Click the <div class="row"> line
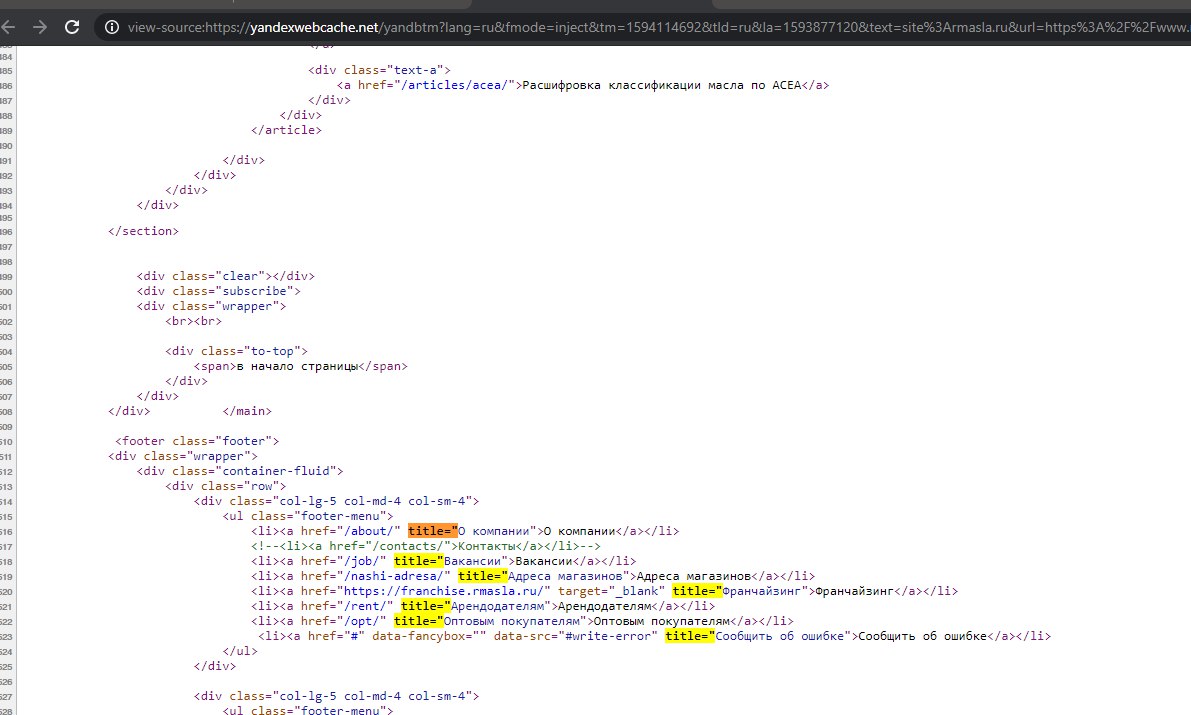Image resolution: width=1191 pixels, height=715 pixels. [x=226, y=486]
